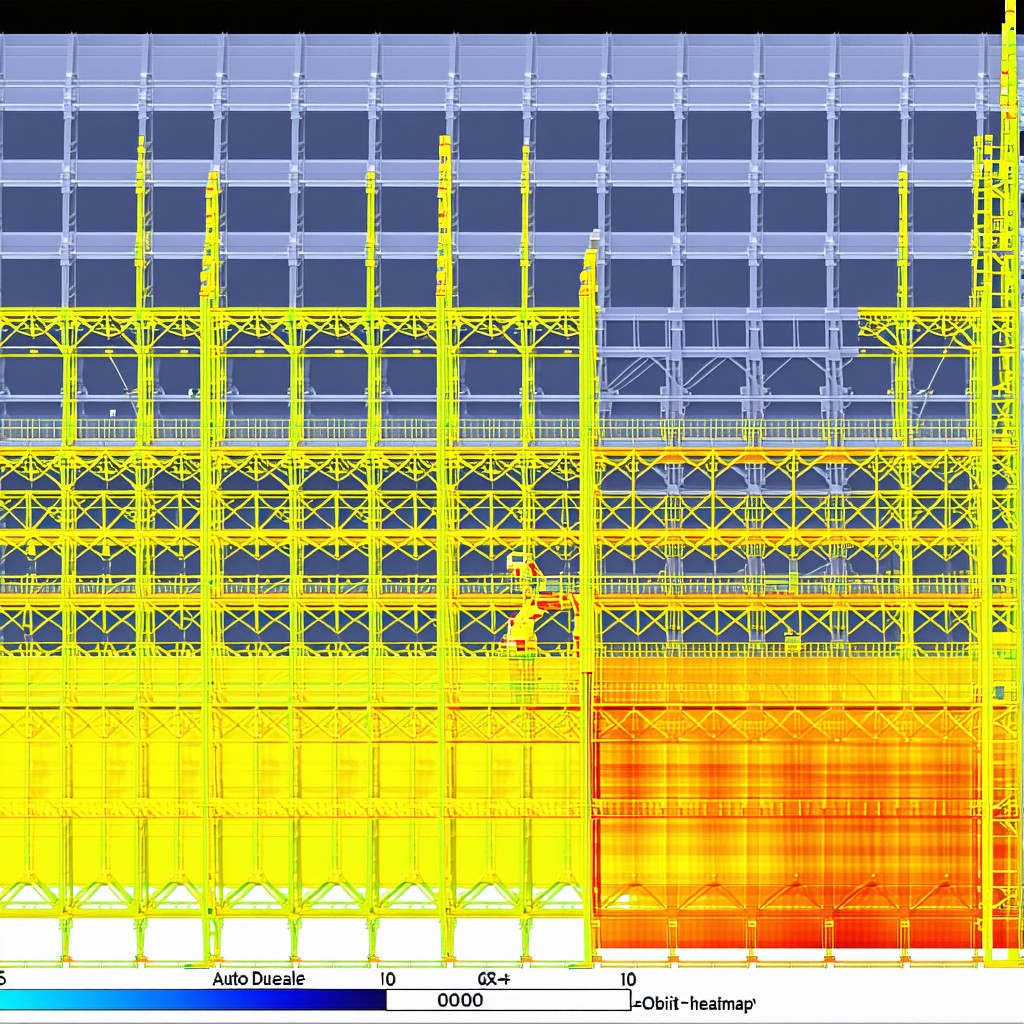Select the small white marker on left walkway
The height and width of the screenshot is (1024, 1024).
(x=112, y=413)
